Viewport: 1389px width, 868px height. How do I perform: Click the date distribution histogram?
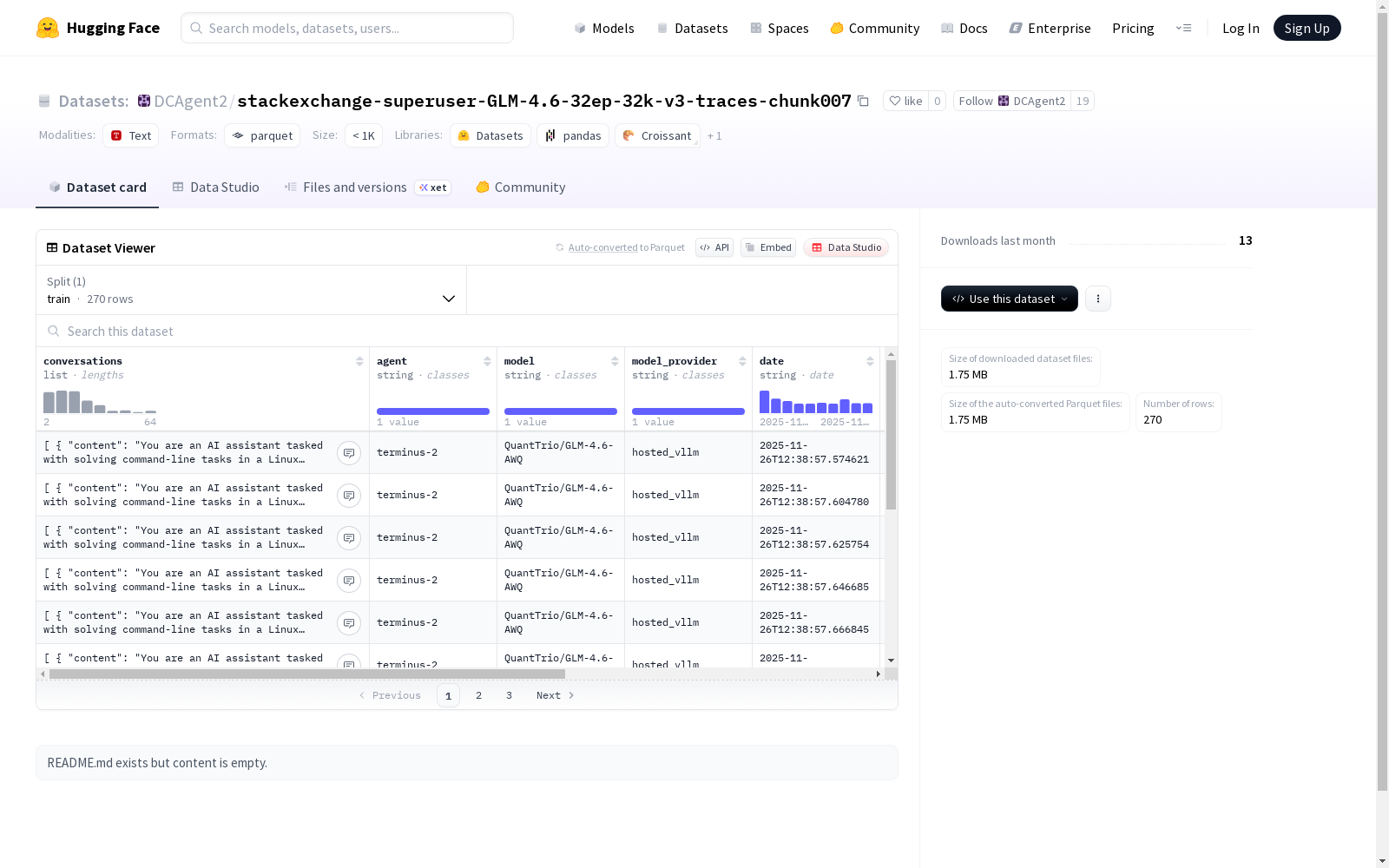[x=816, y=402]
